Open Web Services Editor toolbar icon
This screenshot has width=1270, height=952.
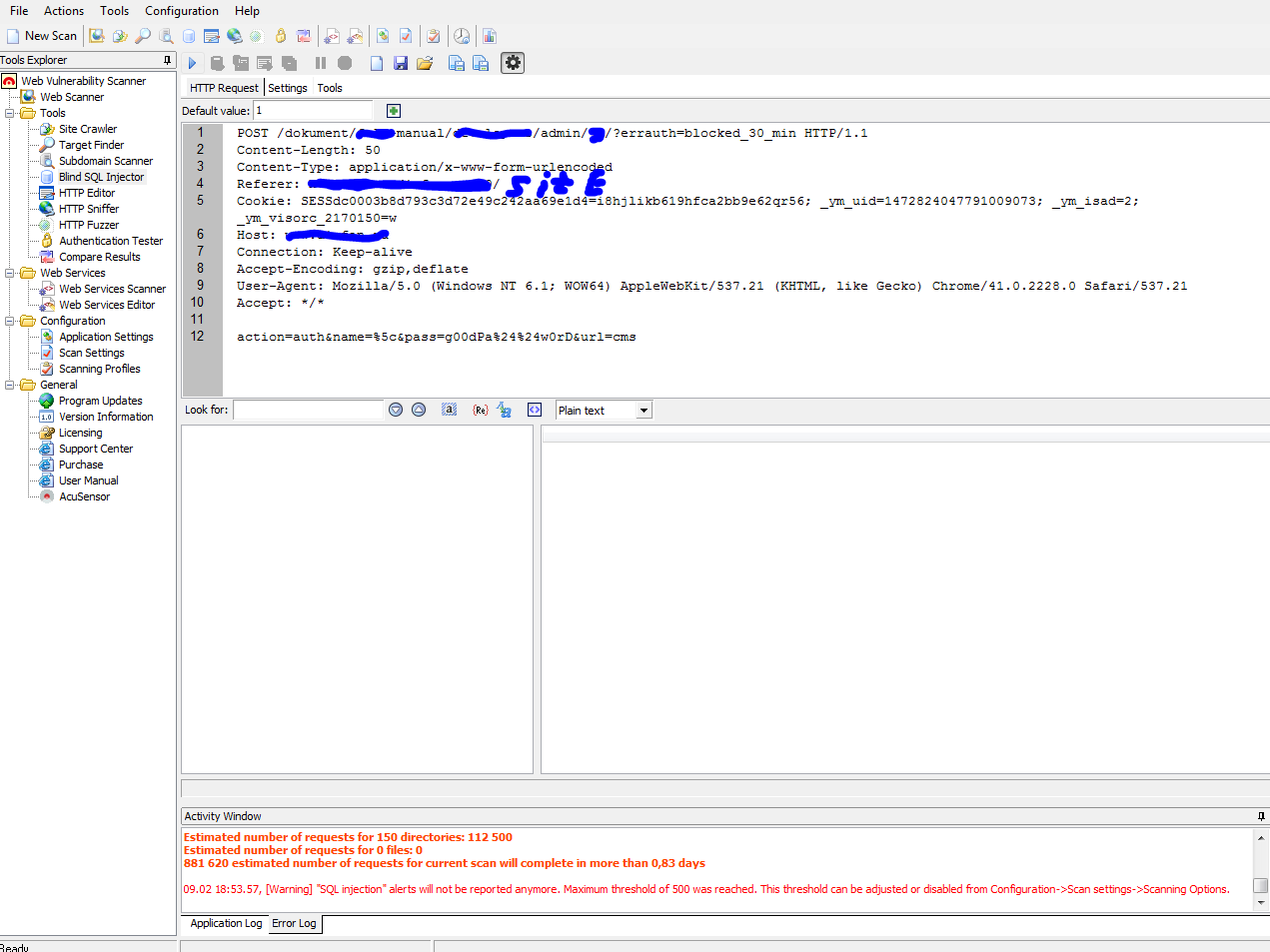(x=354, y=36)
